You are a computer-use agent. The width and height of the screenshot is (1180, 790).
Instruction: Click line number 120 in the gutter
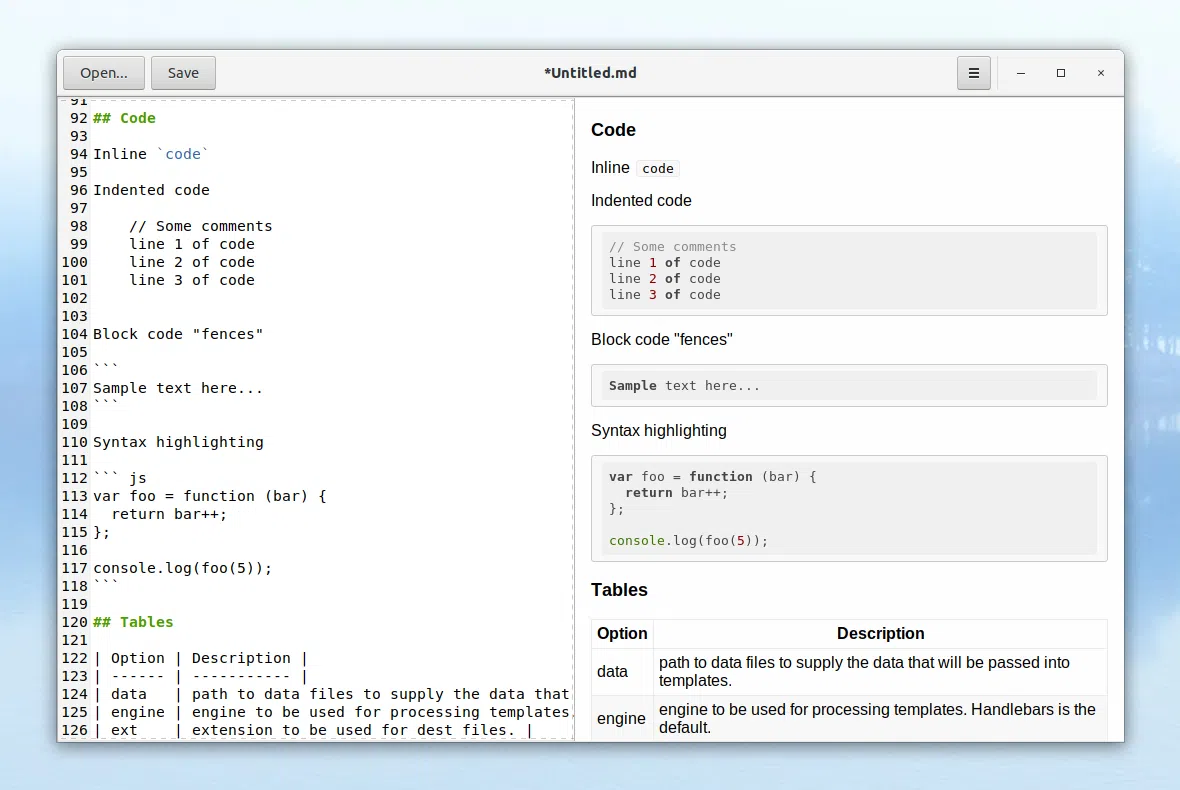[x=75, y=622]
